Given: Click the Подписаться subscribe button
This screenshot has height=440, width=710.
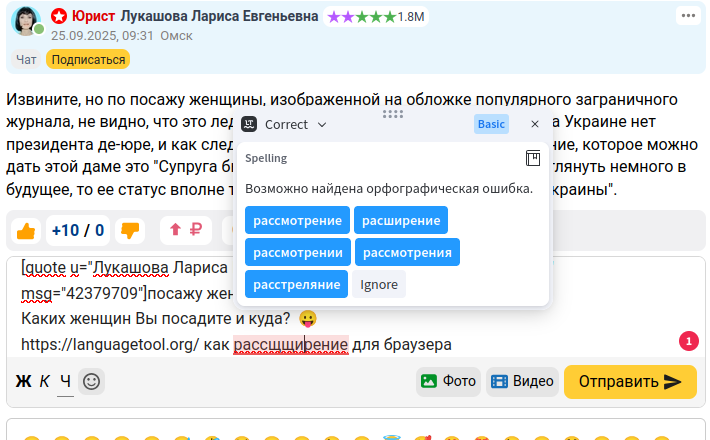Looking at the screenshot, I should 86,59.
